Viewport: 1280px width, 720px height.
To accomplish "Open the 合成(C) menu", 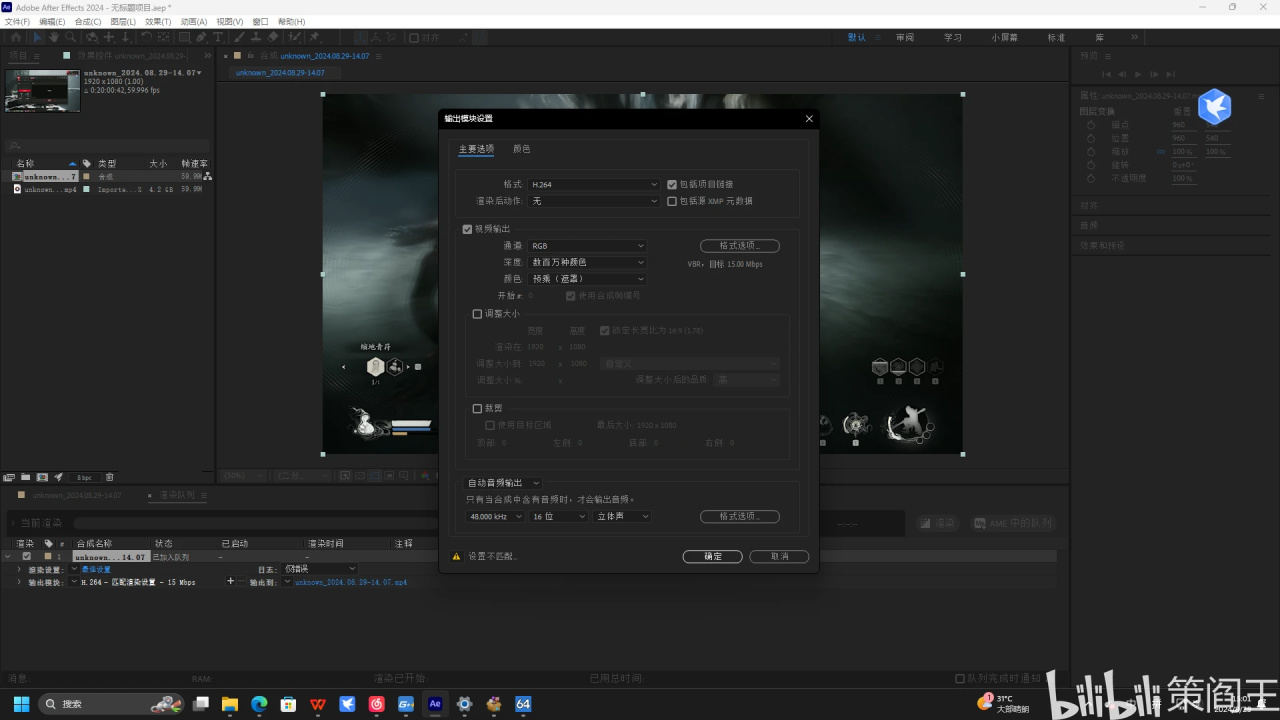I will tap(88, 21).
